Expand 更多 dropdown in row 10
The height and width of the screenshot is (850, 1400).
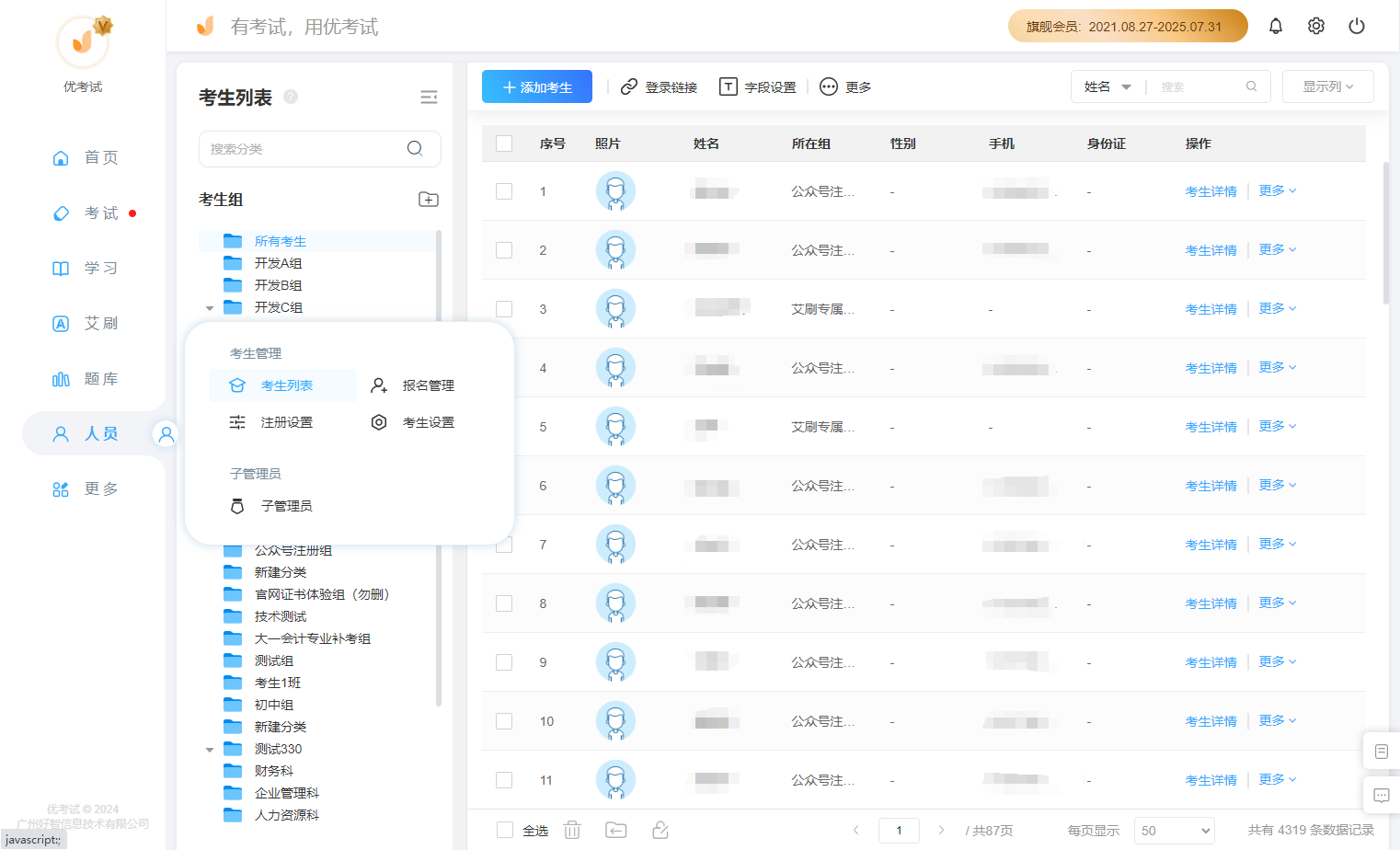pos(1278,720)
